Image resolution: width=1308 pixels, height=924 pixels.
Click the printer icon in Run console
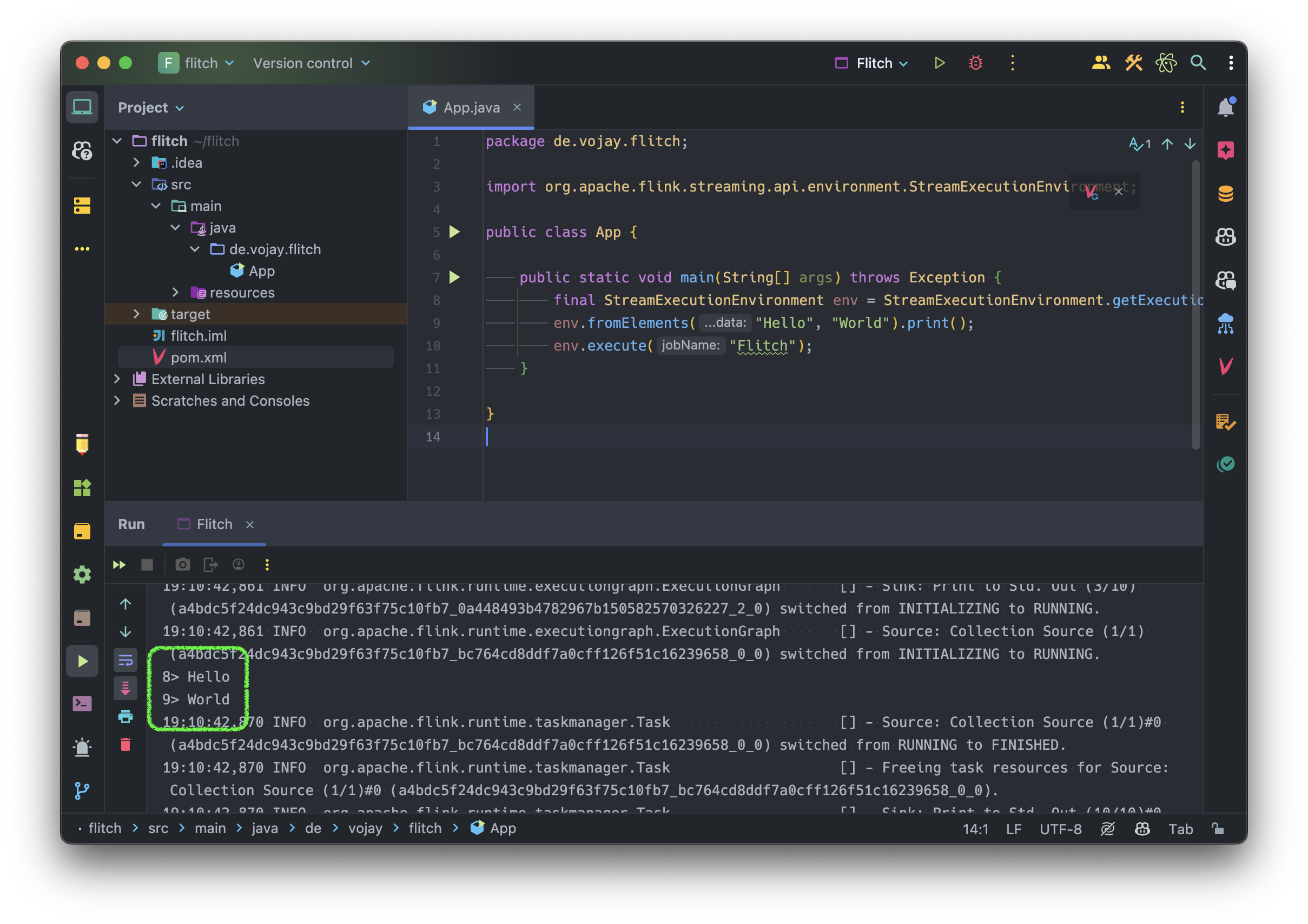pos(125,717)
